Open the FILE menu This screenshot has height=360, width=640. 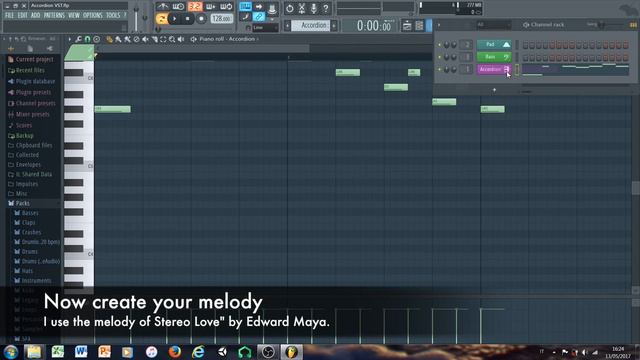tap(9, 16)
